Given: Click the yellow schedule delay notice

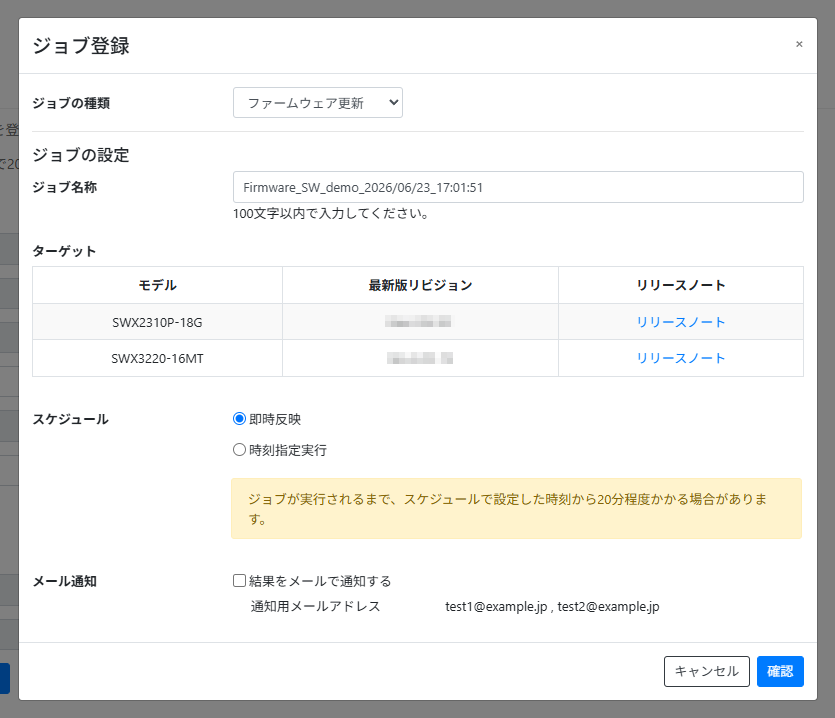Looking at the screenshot, I should click(516, 509).
